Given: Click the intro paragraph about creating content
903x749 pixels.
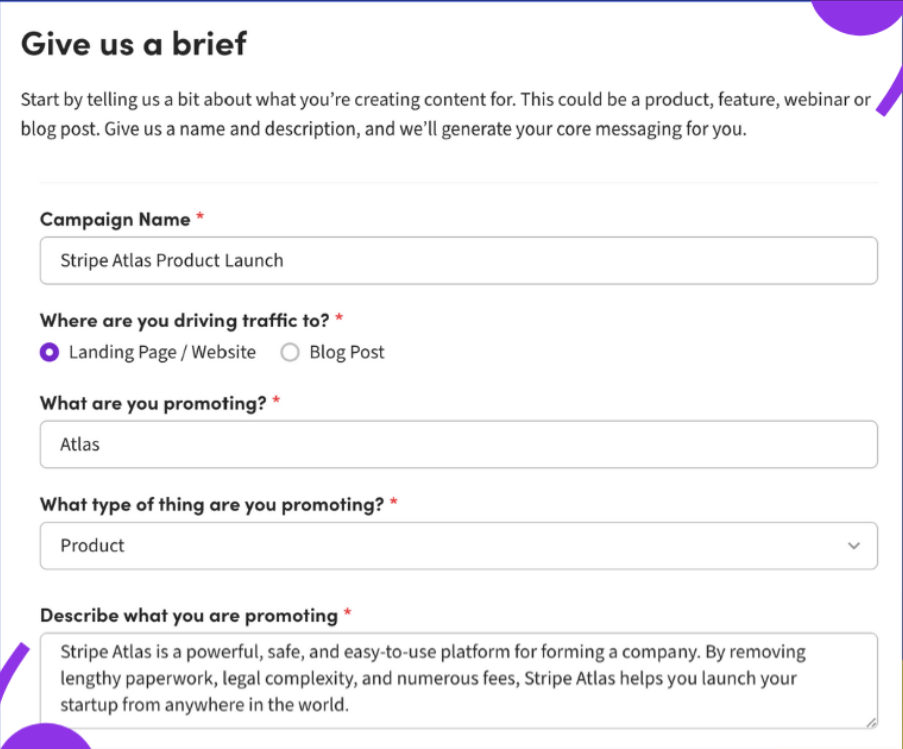Looking at the screenshot, I should 445,115.
